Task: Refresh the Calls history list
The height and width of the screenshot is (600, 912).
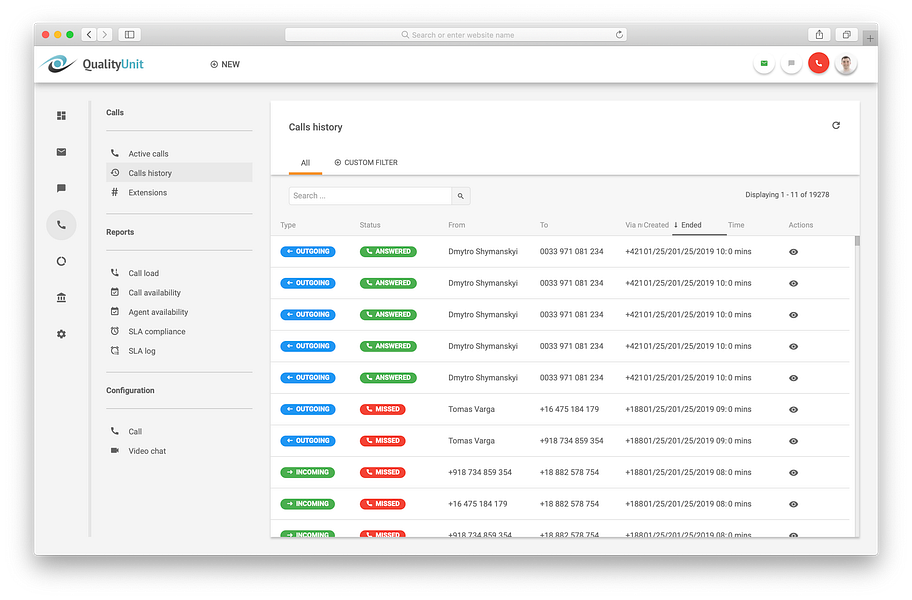Action: (836, 125)
